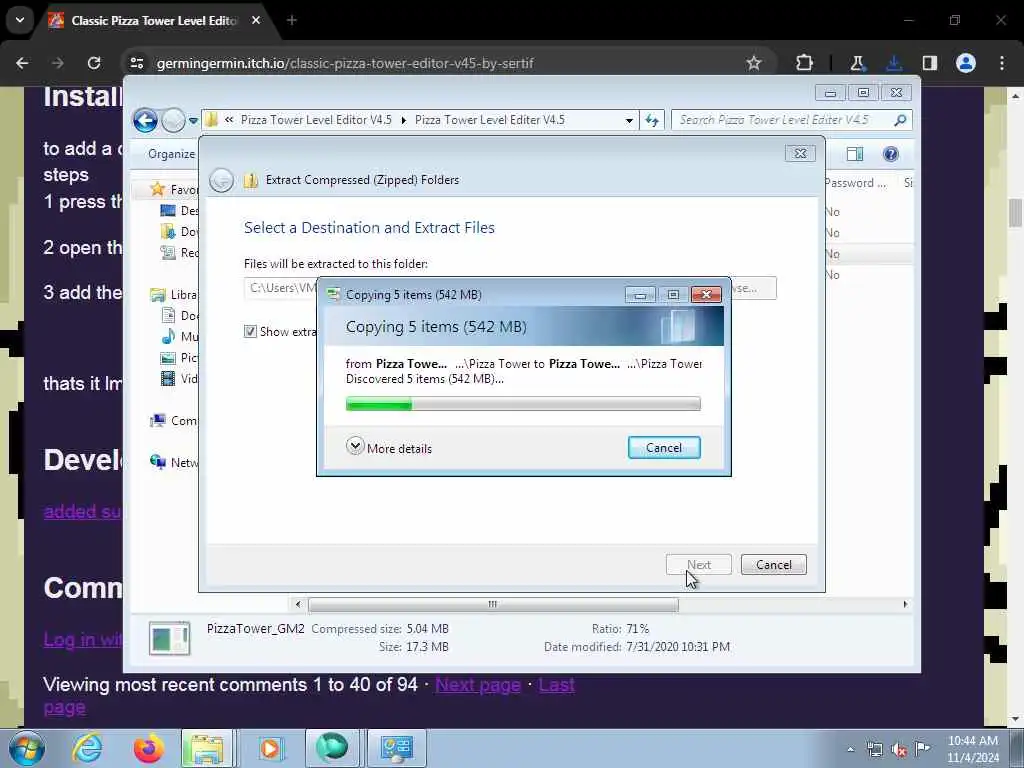Open the Log in with link

(x=83, y=639)
